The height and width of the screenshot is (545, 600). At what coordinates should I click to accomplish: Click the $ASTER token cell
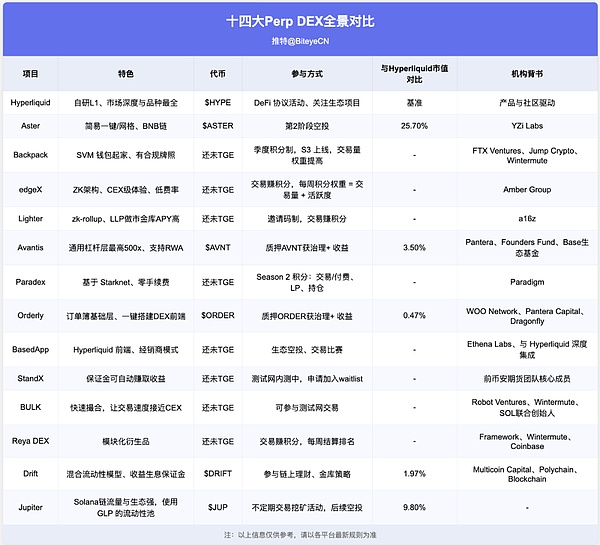(x=217, y=124)
